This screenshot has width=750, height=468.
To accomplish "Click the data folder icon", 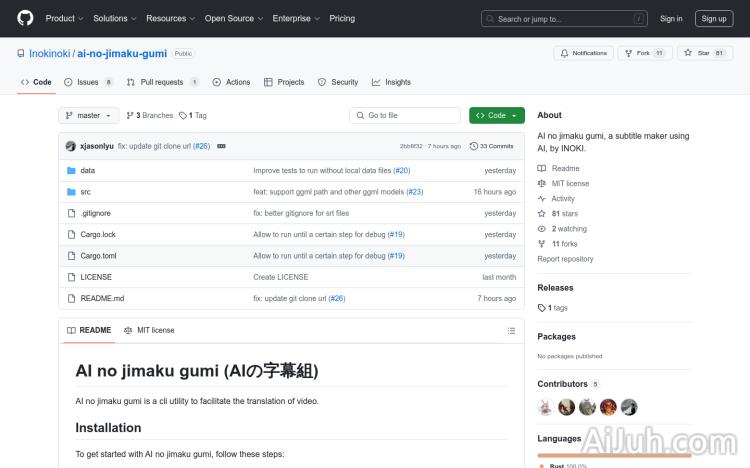I will coord(71,170).
